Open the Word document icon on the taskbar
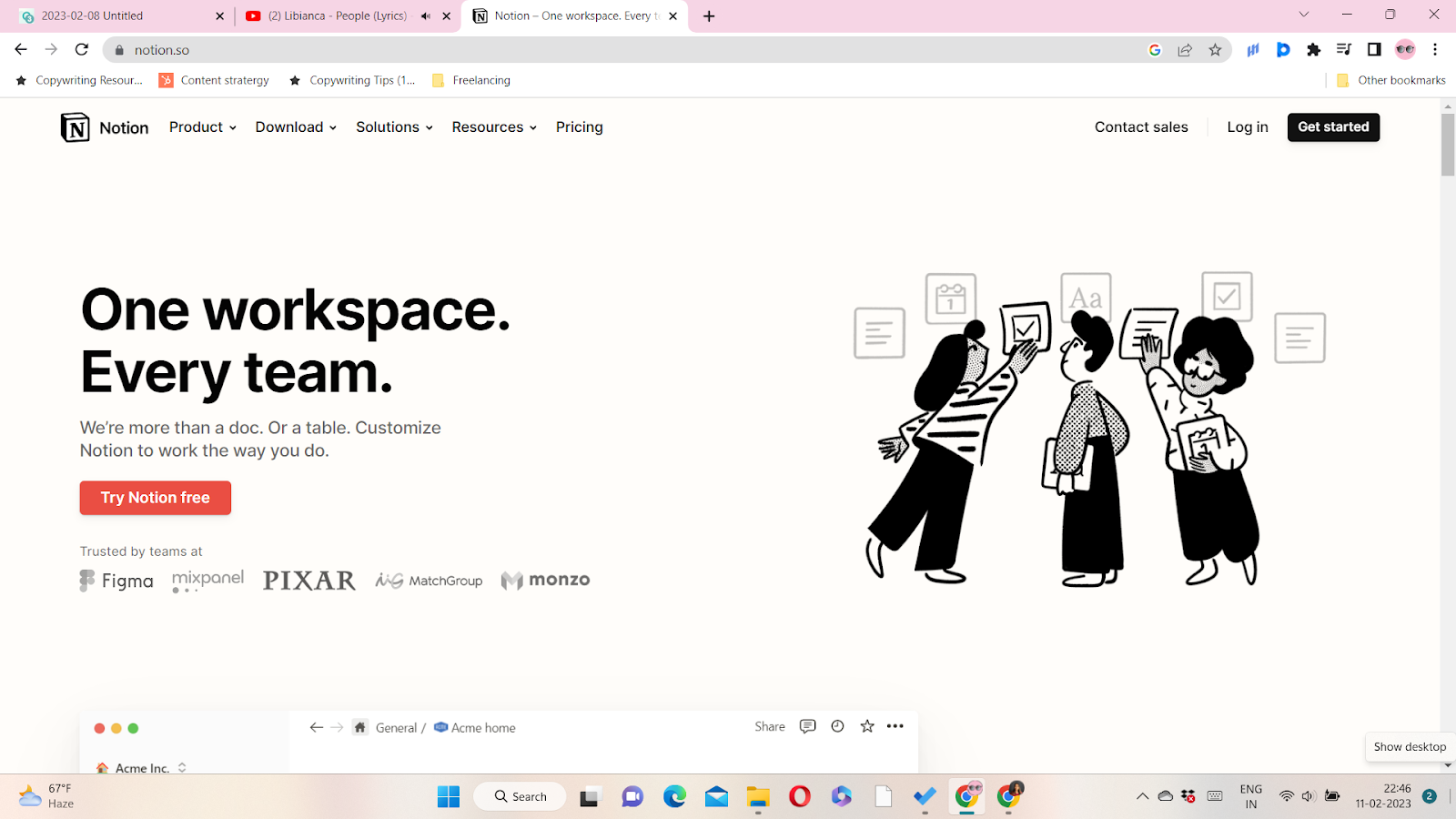Image resolution: width=1456 pixels, height=819 pixels. pos(882,796)
